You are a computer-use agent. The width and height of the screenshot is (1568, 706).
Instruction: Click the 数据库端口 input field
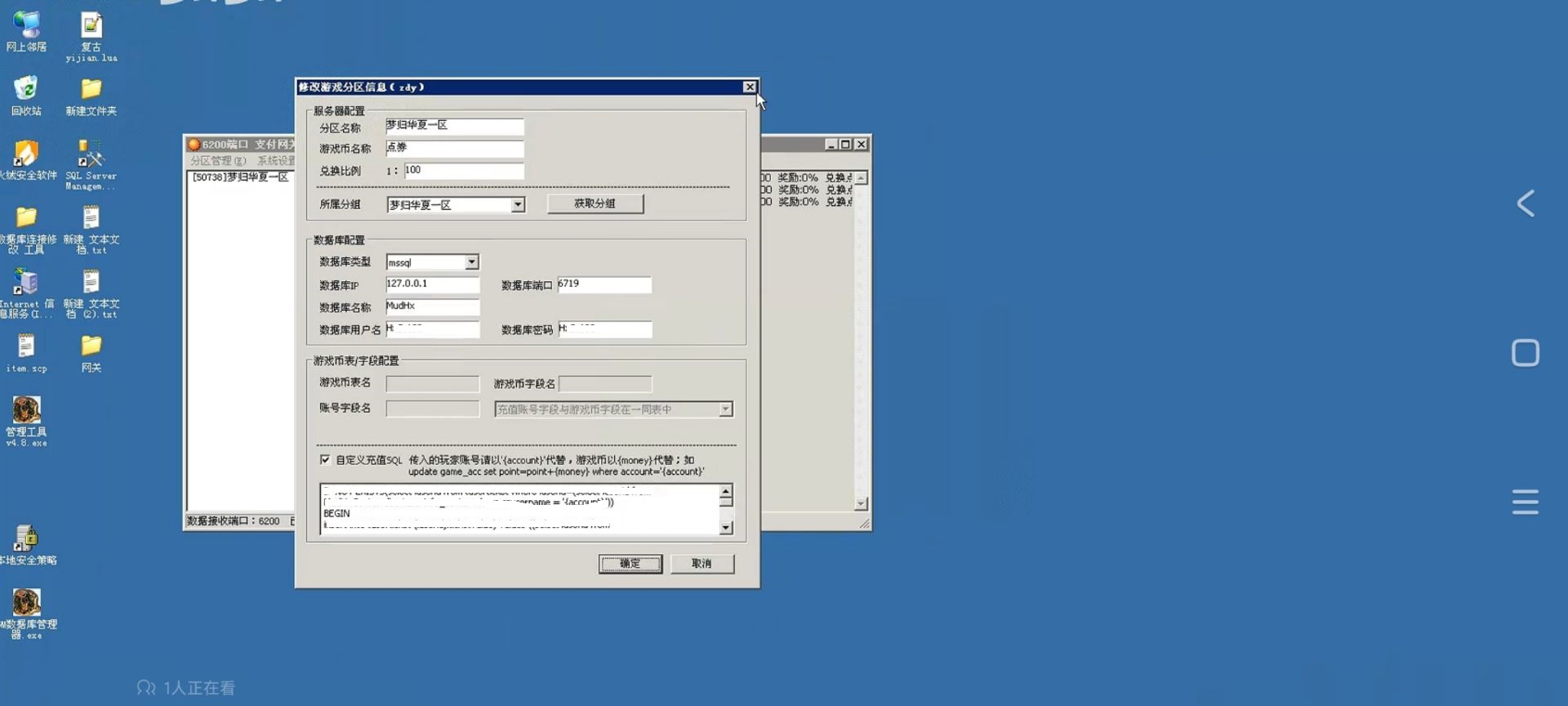(604, 284)
